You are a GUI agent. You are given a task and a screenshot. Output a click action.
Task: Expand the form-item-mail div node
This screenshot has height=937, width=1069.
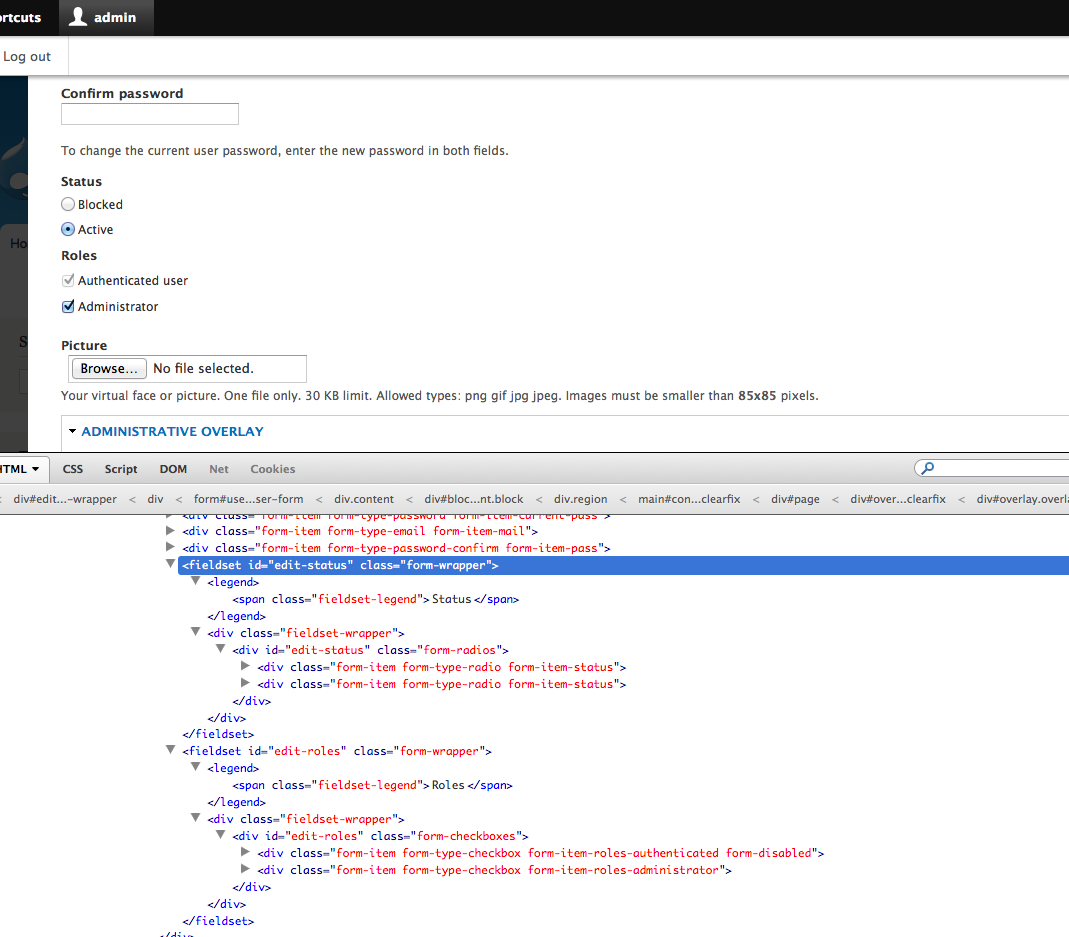tap(170, 531)
